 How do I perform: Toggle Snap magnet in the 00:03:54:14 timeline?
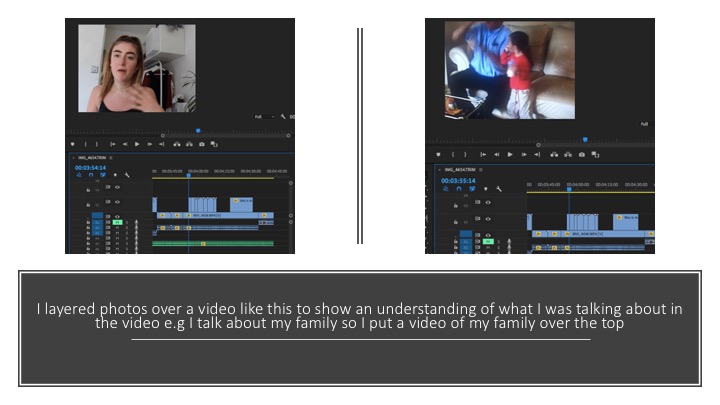(x=91, y=175)
